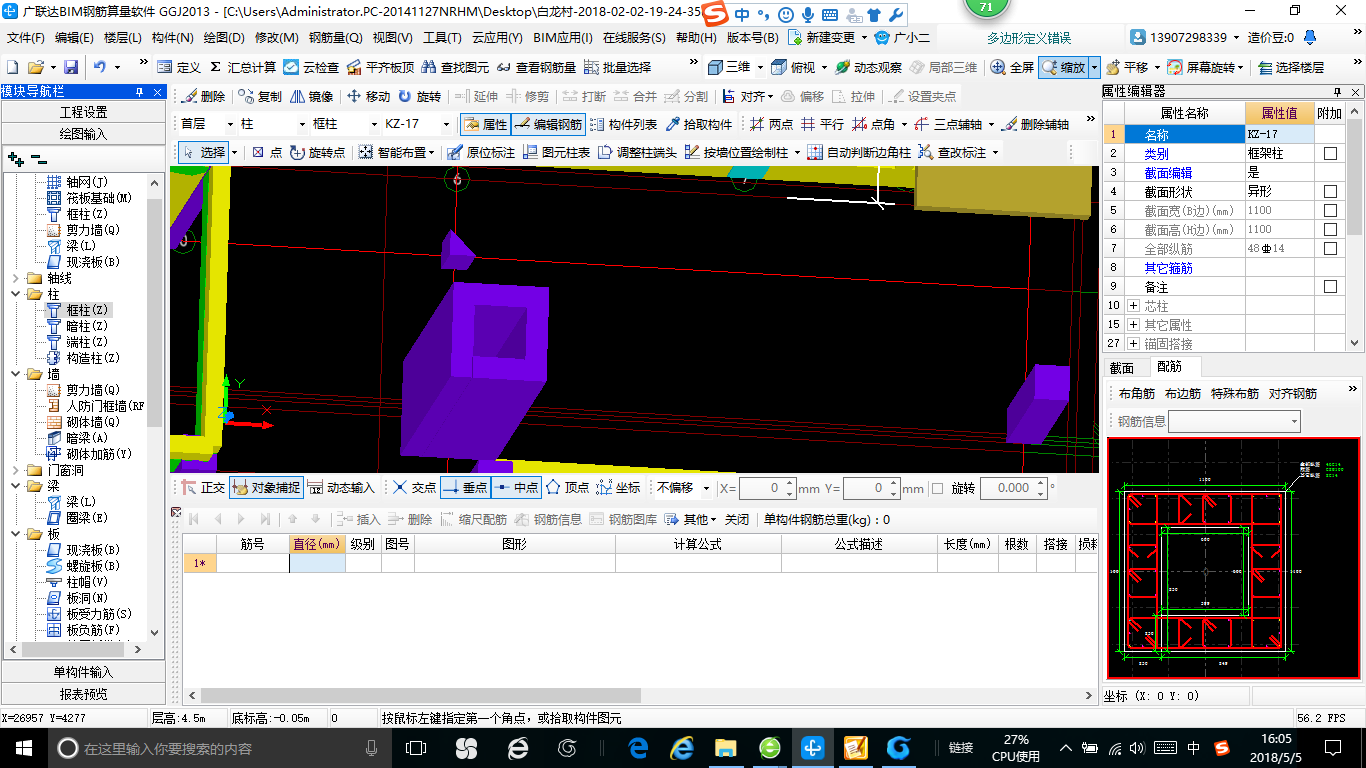
Task: Open the 在线服务(S) menu
Action: [x=634, y=38]
